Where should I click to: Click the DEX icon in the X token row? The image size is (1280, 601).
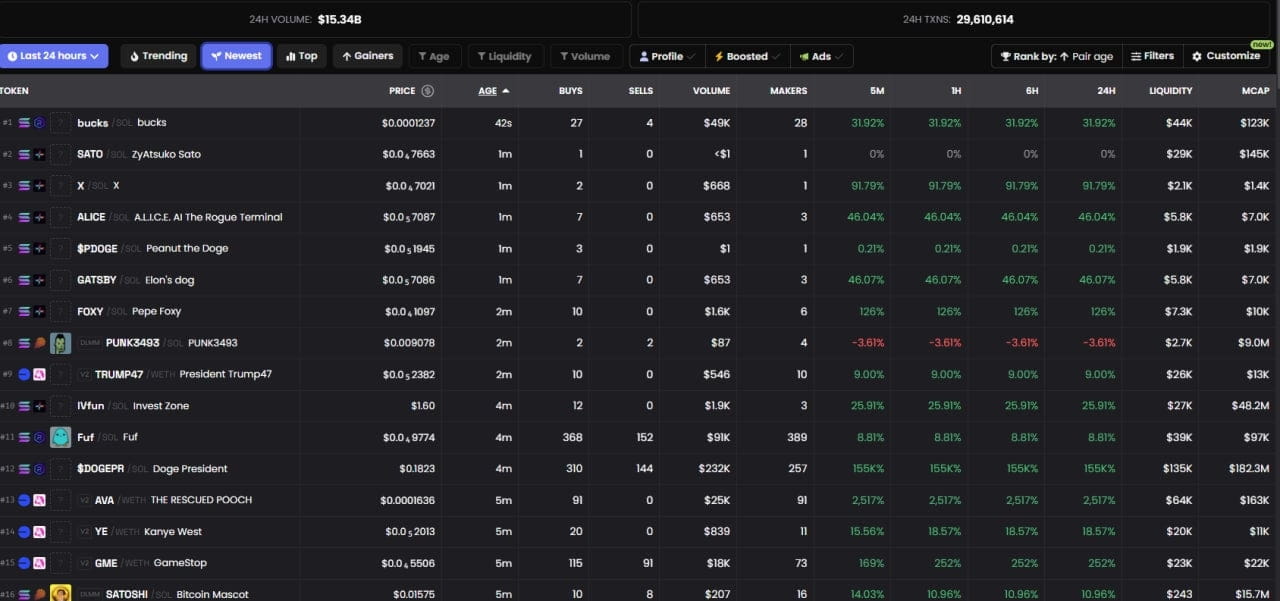pyautogui.click(x=39, y=186)
